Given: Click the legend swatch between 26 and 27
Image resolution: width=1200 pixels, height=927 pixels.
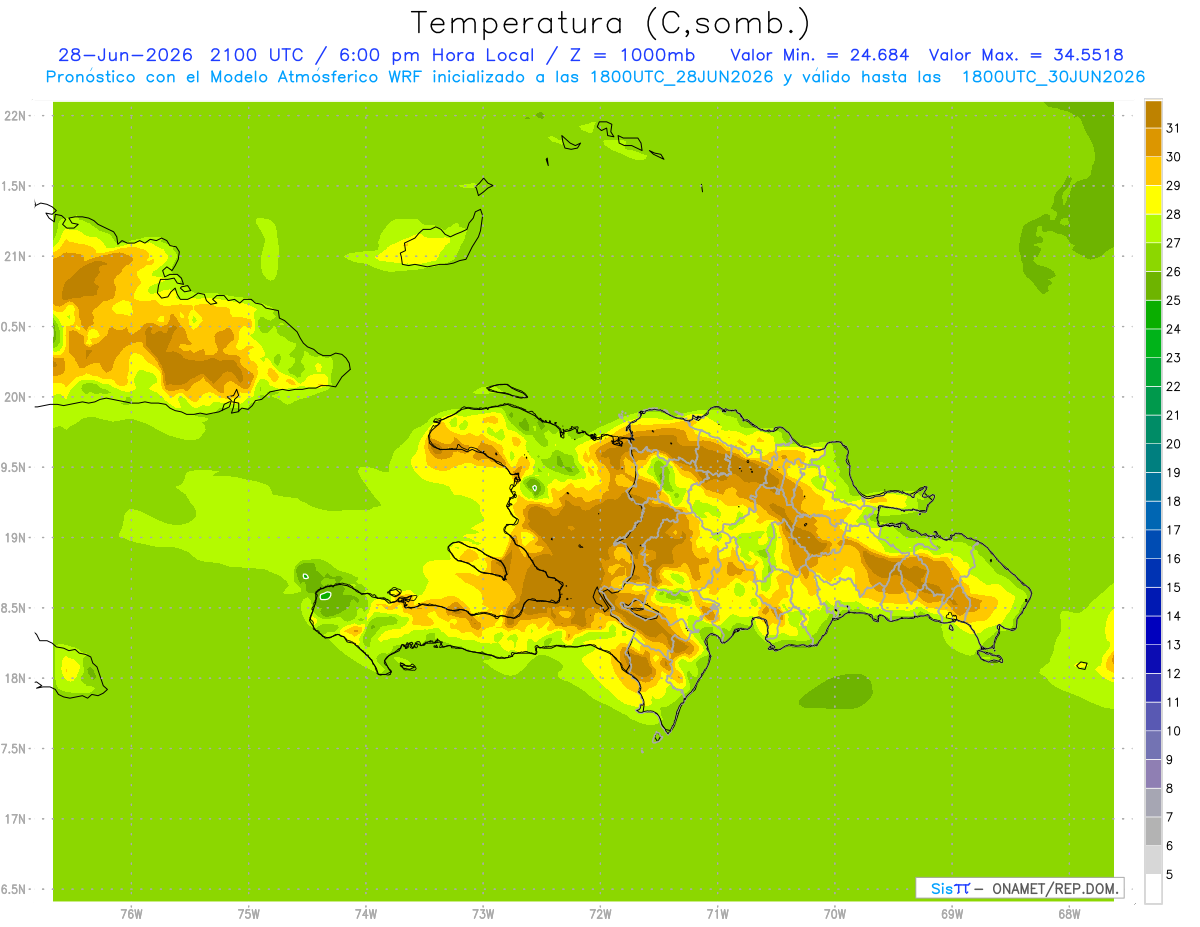Looking at the screenshot, I should click(x=1153, y=257).
